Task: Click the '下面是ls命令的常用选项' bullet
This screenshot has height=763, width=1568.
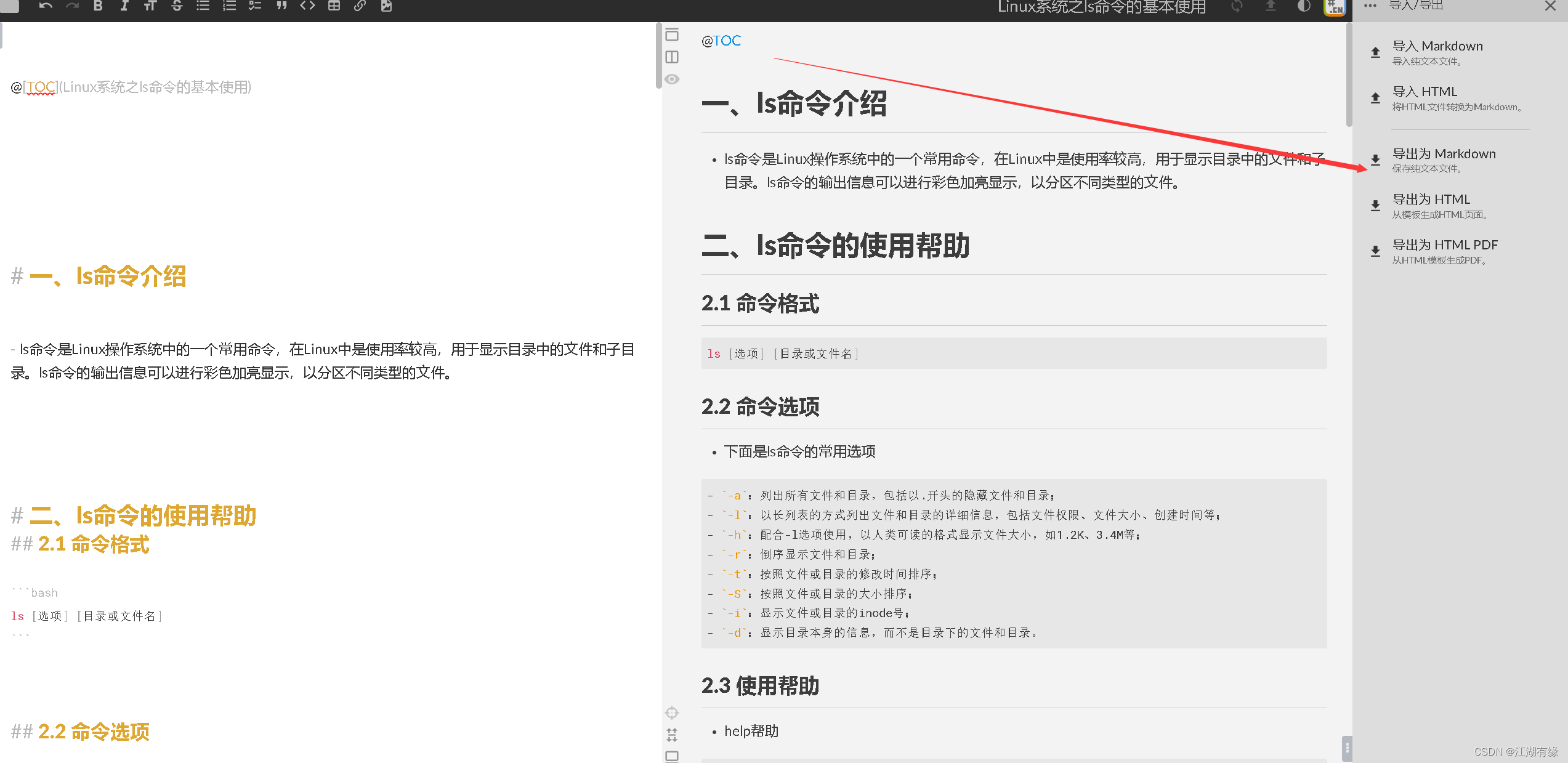Action: tap(799, 451)
